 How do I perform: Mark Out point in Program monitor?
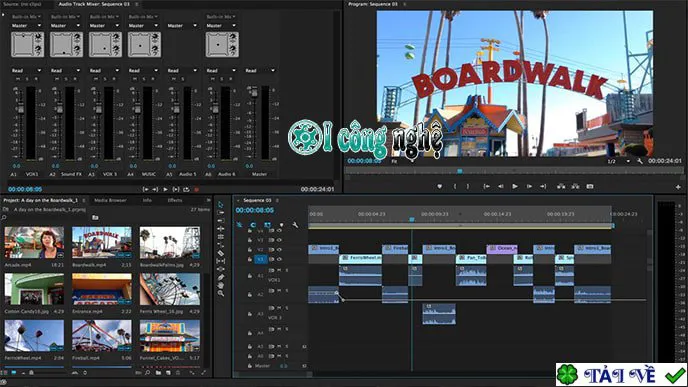click(x=468, y=186)
